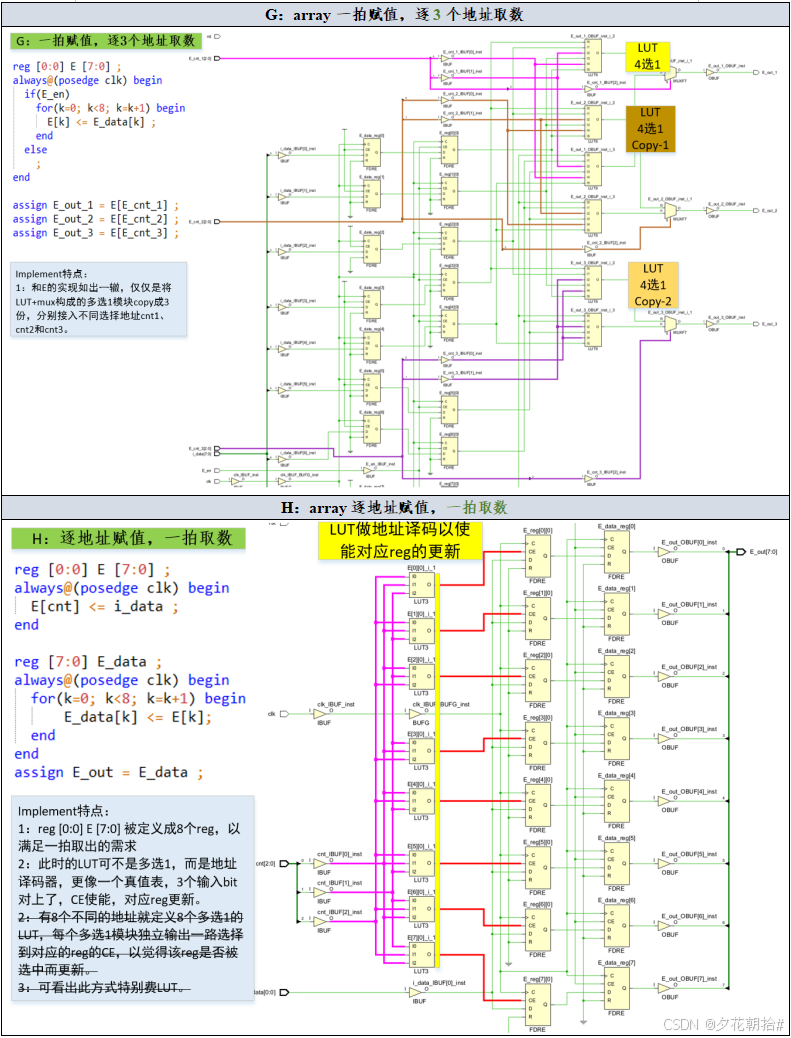Image resolution: width=791 pixels, height=1038 pixels.
Task: Click the E[3][0]_i_1 LUT3 block
Action: pos(422,752)
